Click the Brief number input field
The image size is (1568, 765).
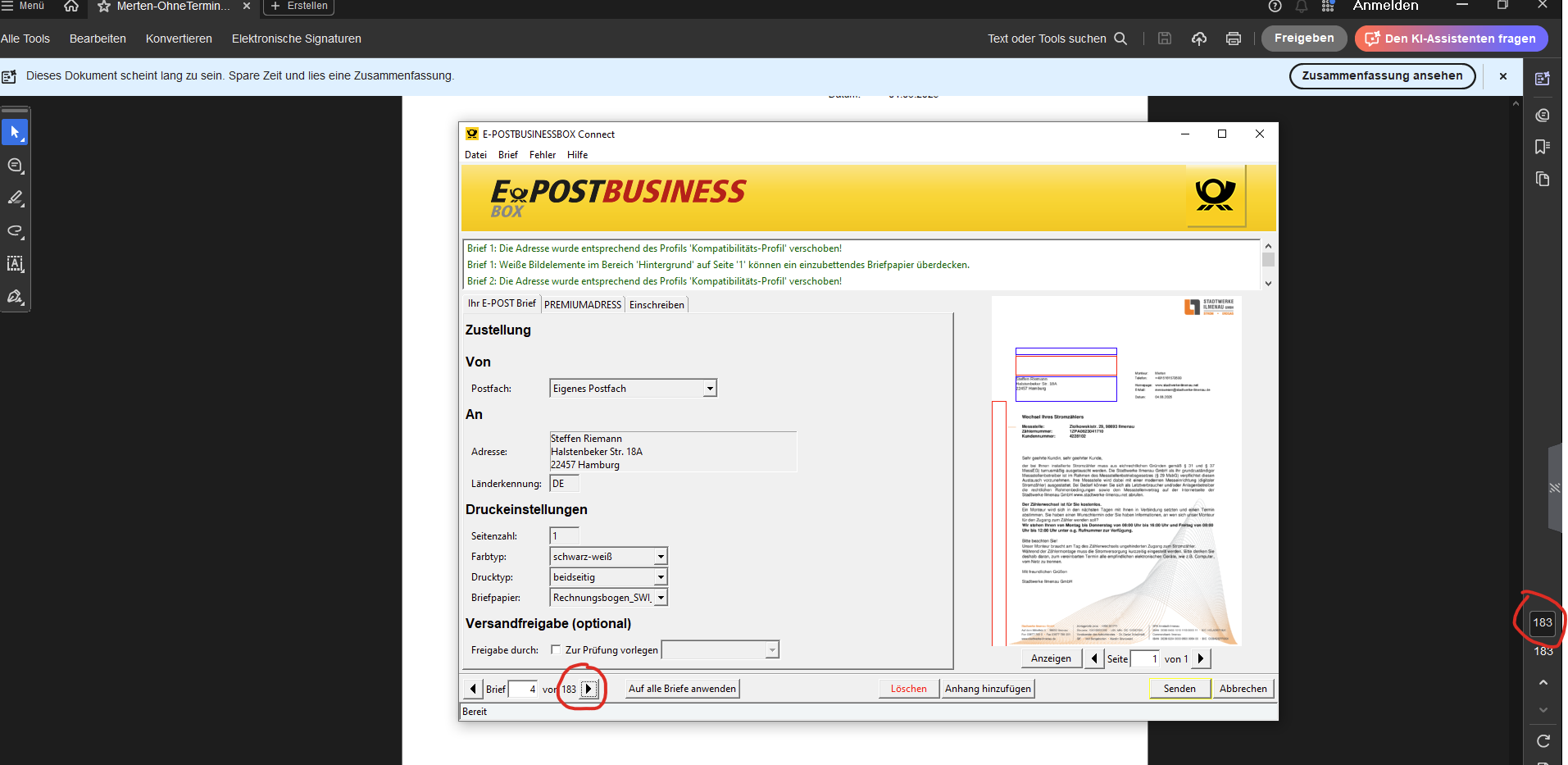point(522,689)
